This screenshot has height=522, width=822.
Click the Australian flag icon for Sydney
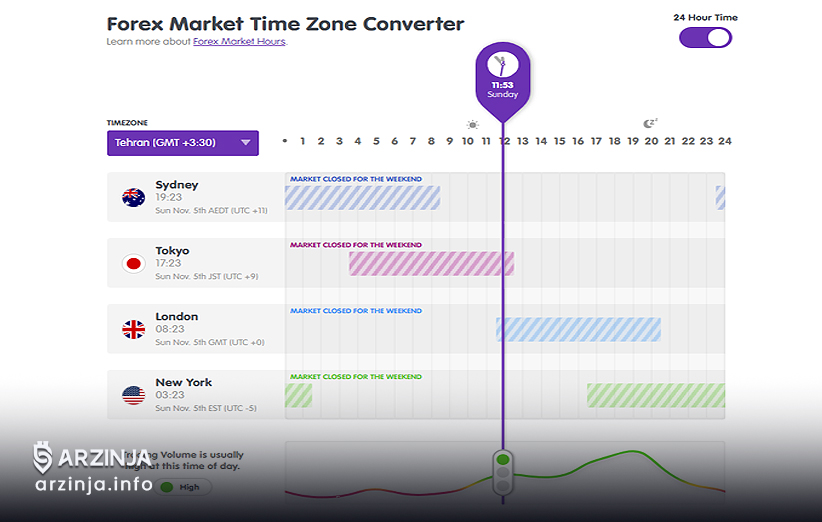click(x=133, y=198)
